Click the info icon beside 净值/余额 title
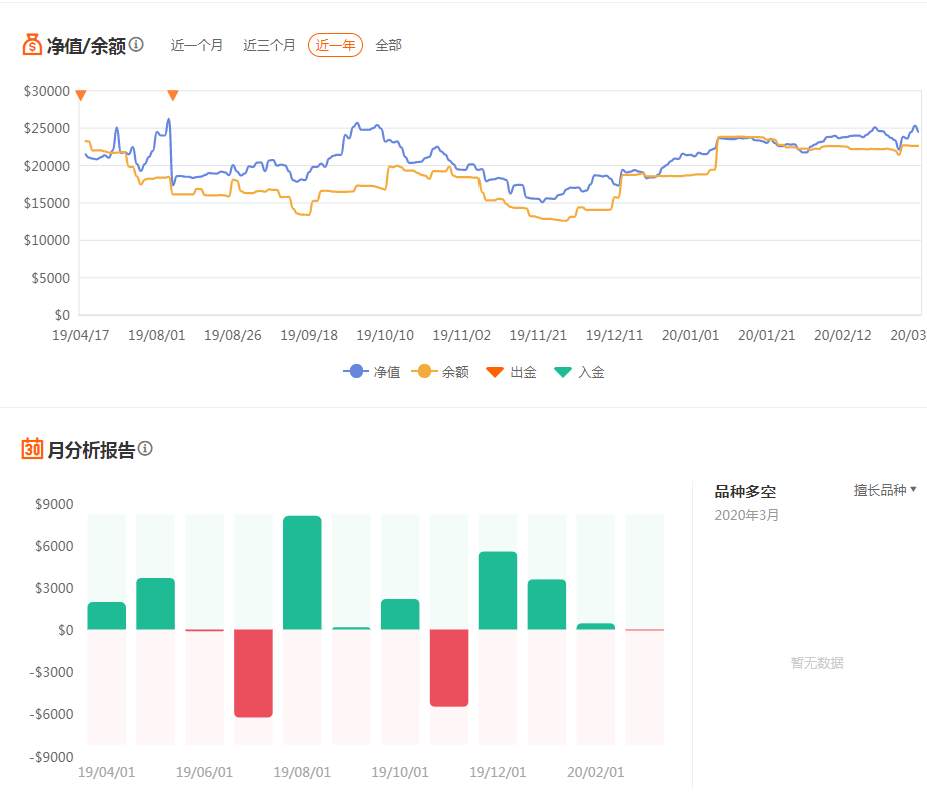The height and width of the screenshot is (811, 927). (136, 44)
